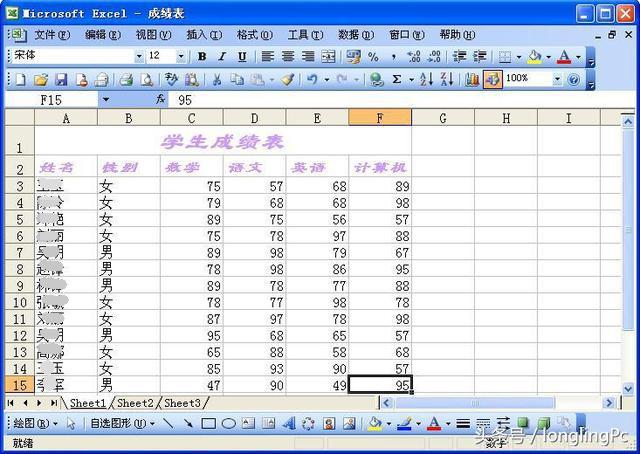Cut the selection with scissors icon

pyautogui.click(x=217, y=79)
